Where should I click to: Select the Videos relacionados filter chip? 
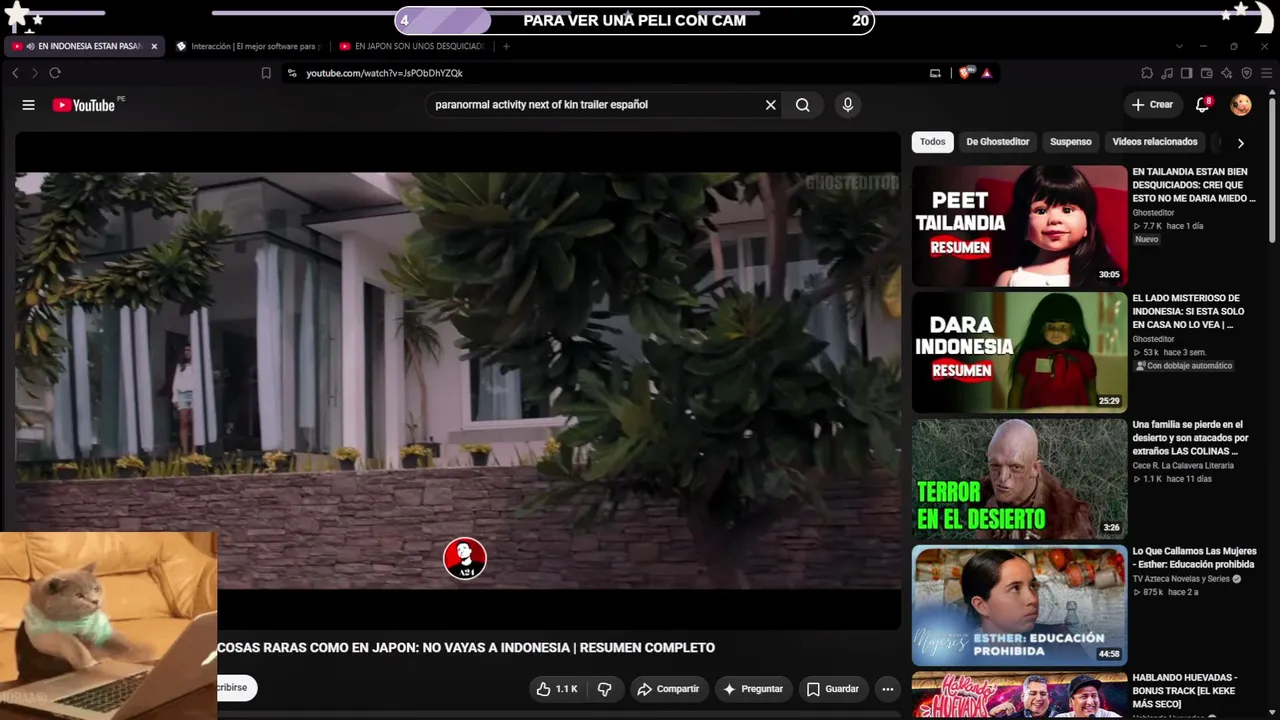(1155, 142)
